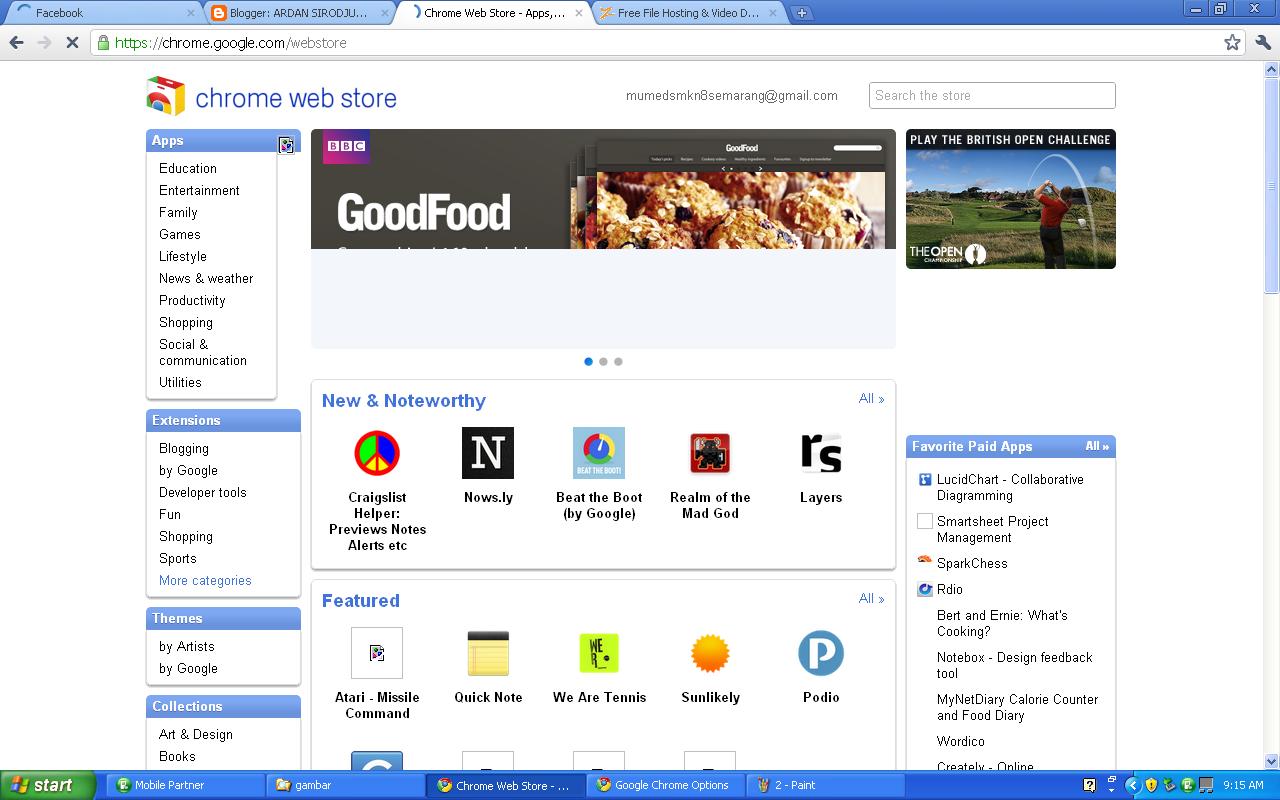
Task: View all New & Noteworthy items
Action: [872, 398]
